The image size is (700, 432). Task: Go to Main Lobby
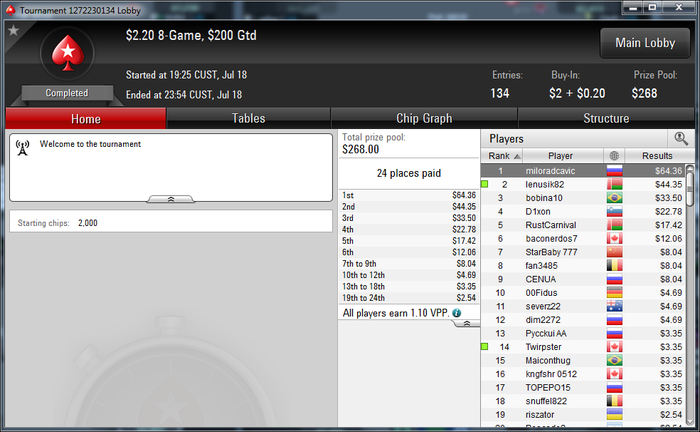645,43
